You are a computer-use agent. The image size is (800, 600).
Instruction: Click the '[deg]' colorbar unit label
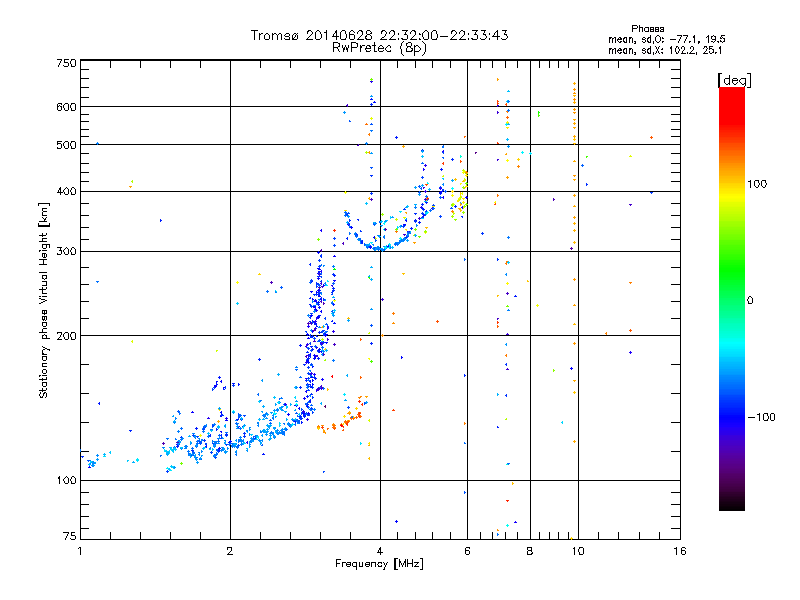click(x=734, y=81)
